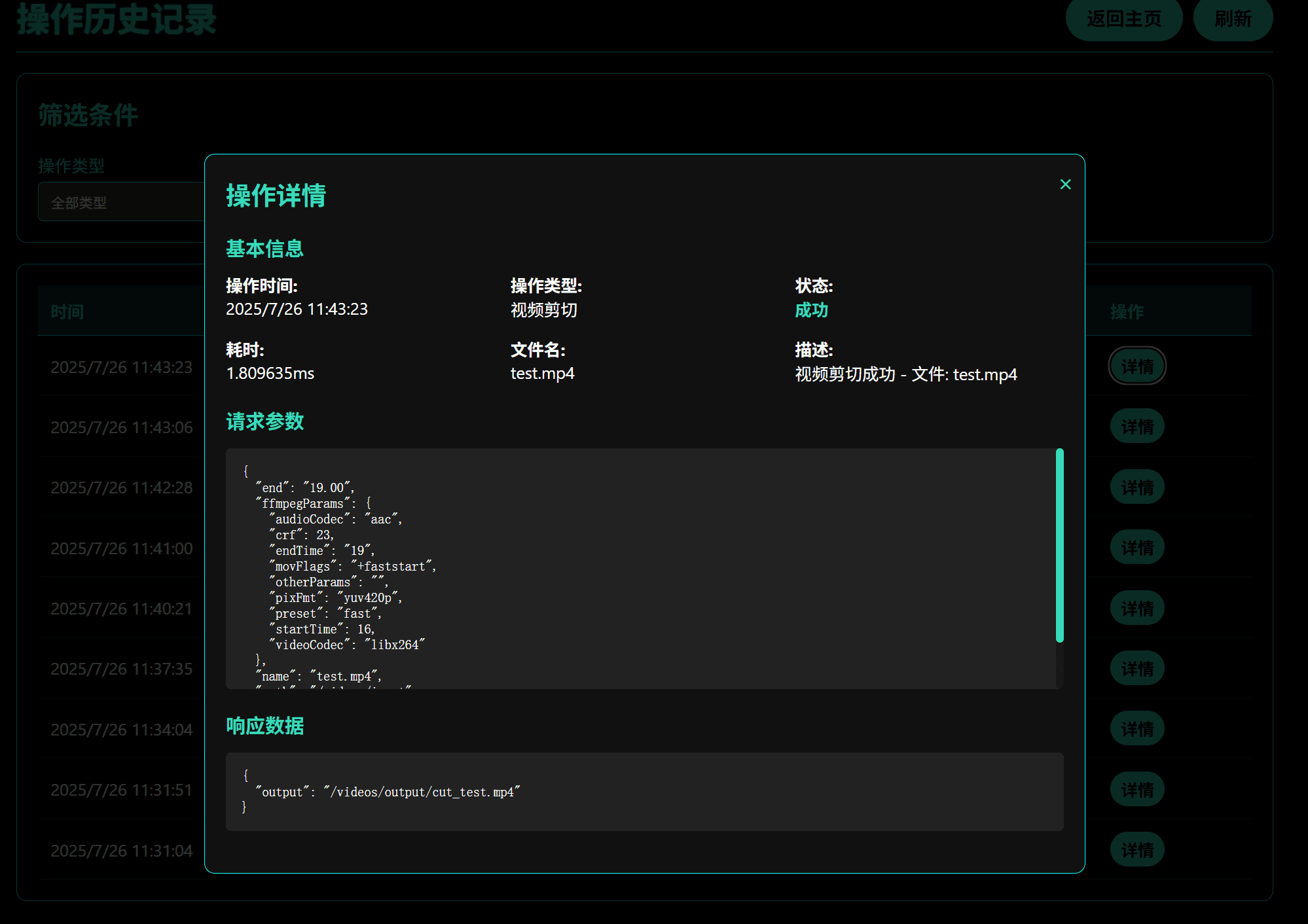The width and height of the screenshot is (1308, 924).
Task: Click the "pixFmt": "yuv420p" line
Action: (336, 597)
